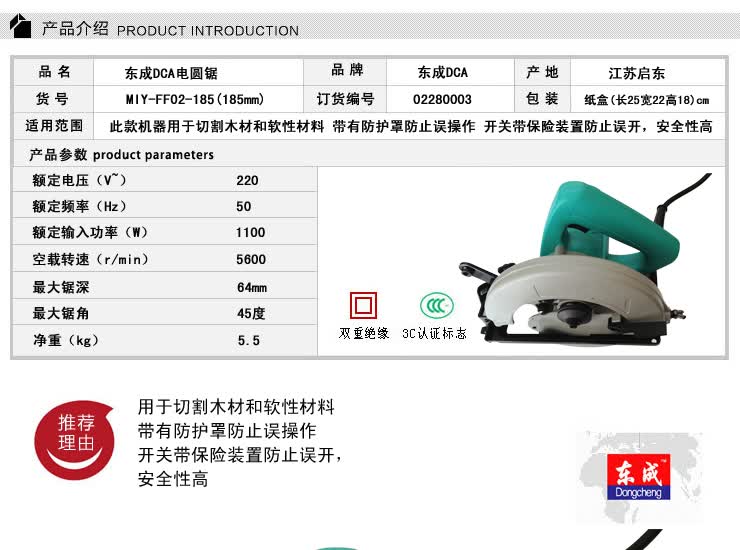Select the 产品介绍 PRODUCT INTRODUCTION heading

click(170, 29)
